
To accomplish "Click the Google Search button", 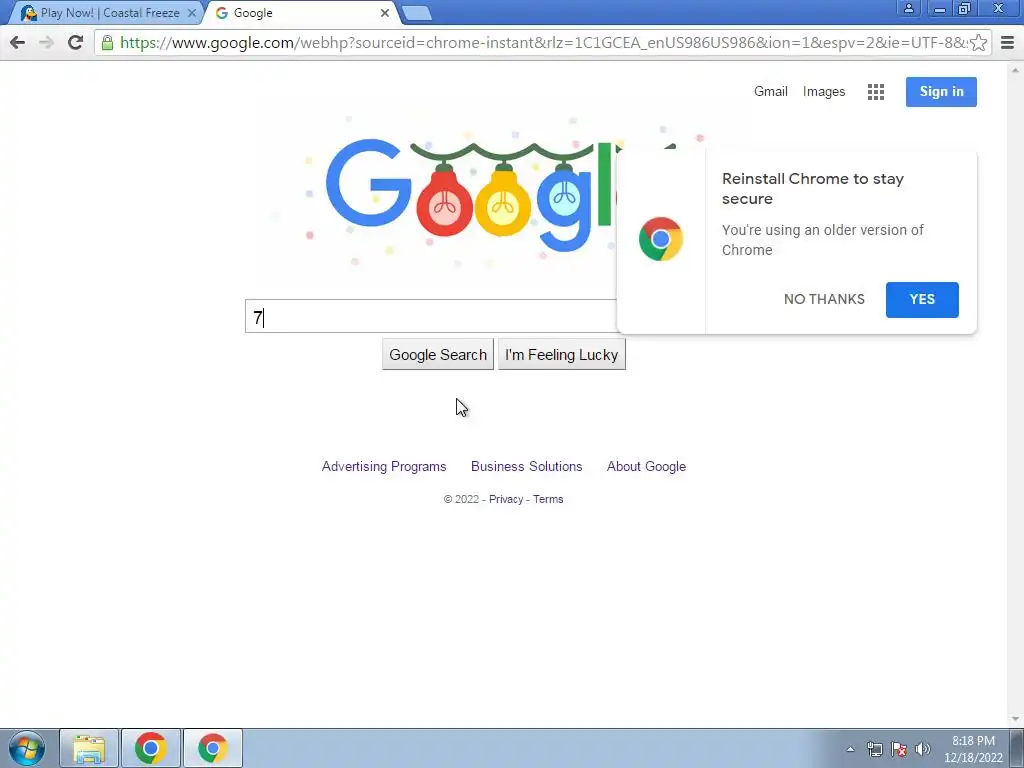I will coord(438,355).
